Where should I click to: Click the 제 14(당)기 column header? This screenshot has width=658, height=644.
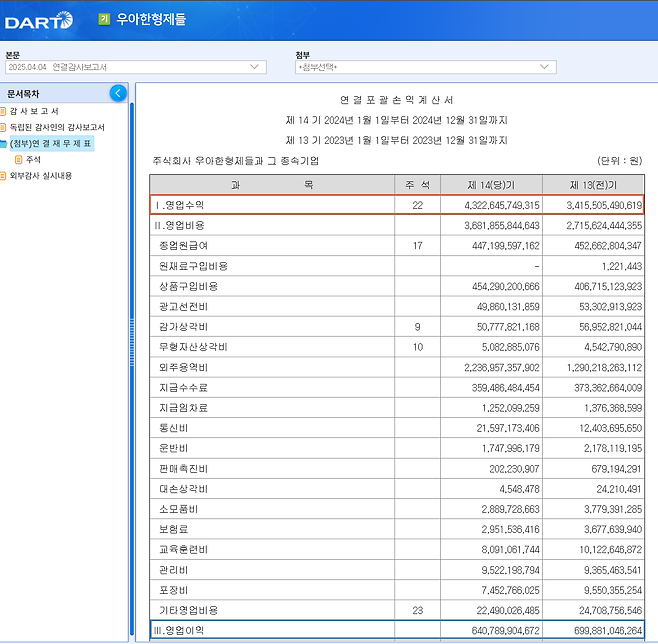pyautogui.click(x=491, y=185)
